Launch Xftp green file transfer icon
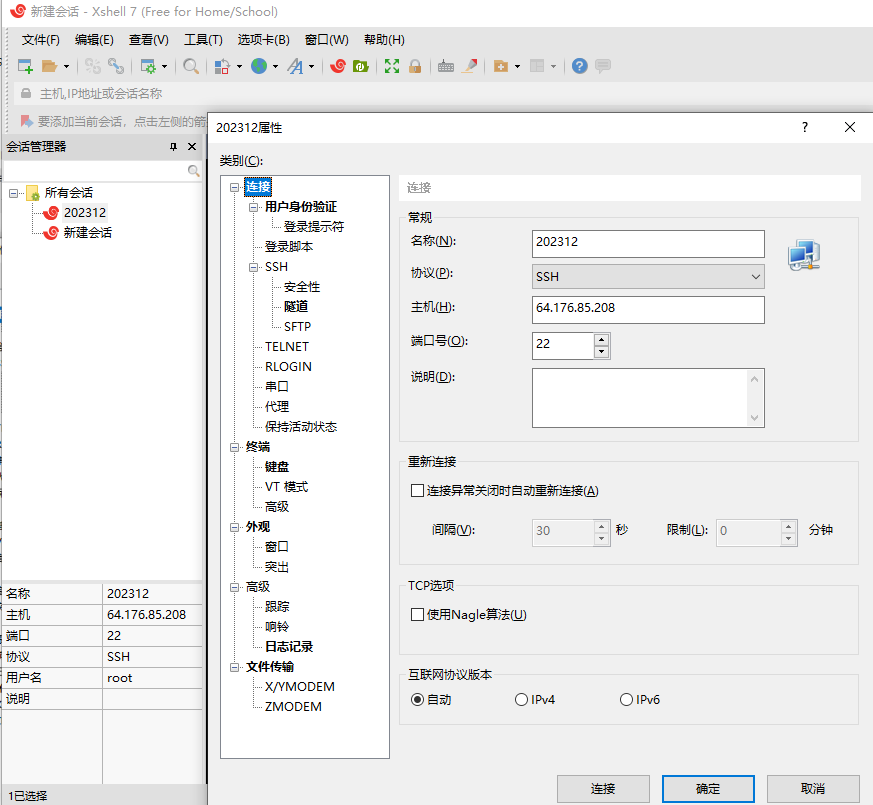873x805 pixels. (x=361, y=66)
